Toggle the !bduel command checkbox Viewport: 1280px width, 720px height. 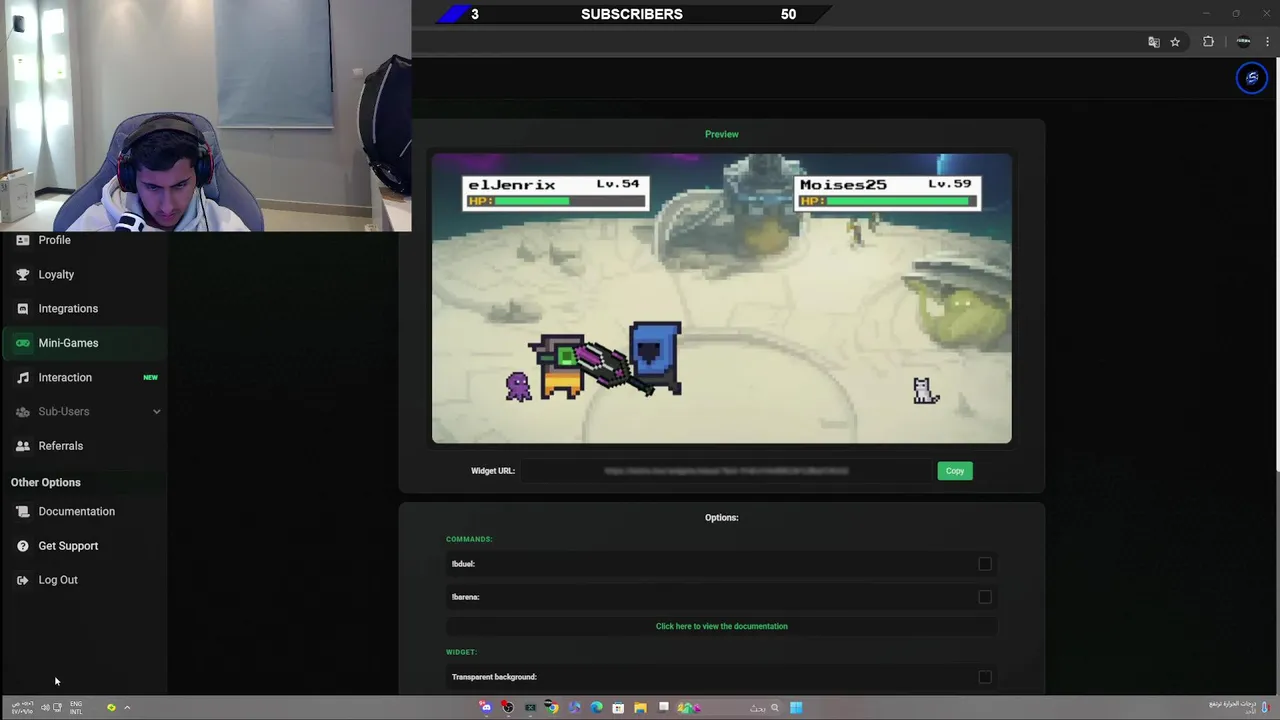pyautogui.click(x=985, y=564)
